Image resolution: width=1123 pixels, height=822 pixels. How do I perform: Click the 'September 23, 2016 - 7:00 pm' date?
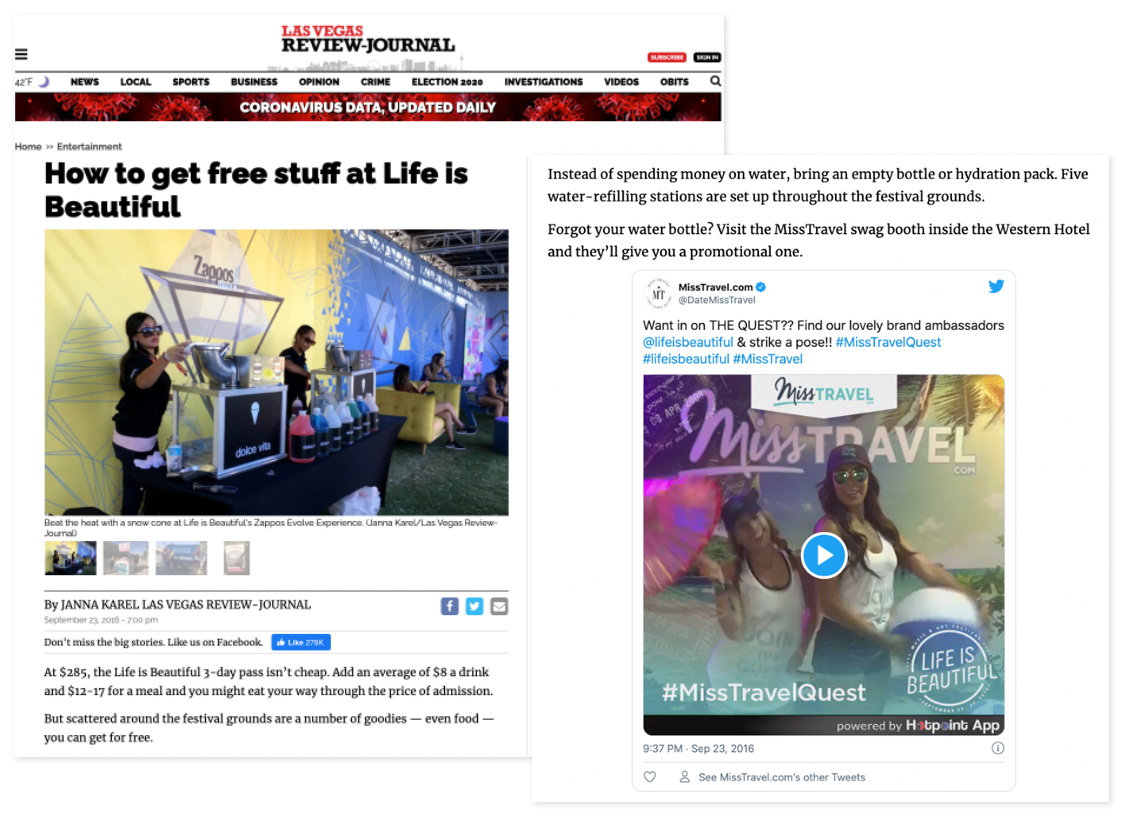[101, 620]
